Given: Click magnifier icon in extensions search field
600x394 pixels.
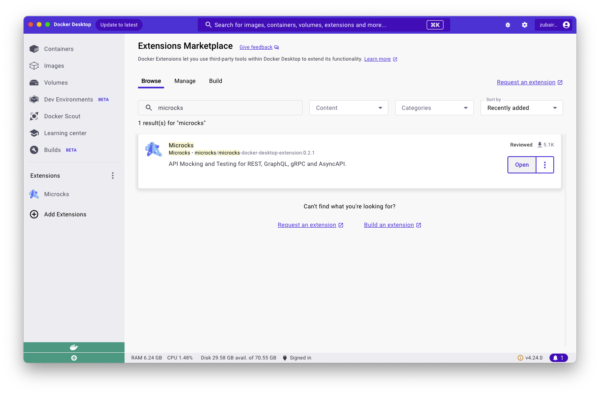Looking at the screenshot, I should (148, 108).
